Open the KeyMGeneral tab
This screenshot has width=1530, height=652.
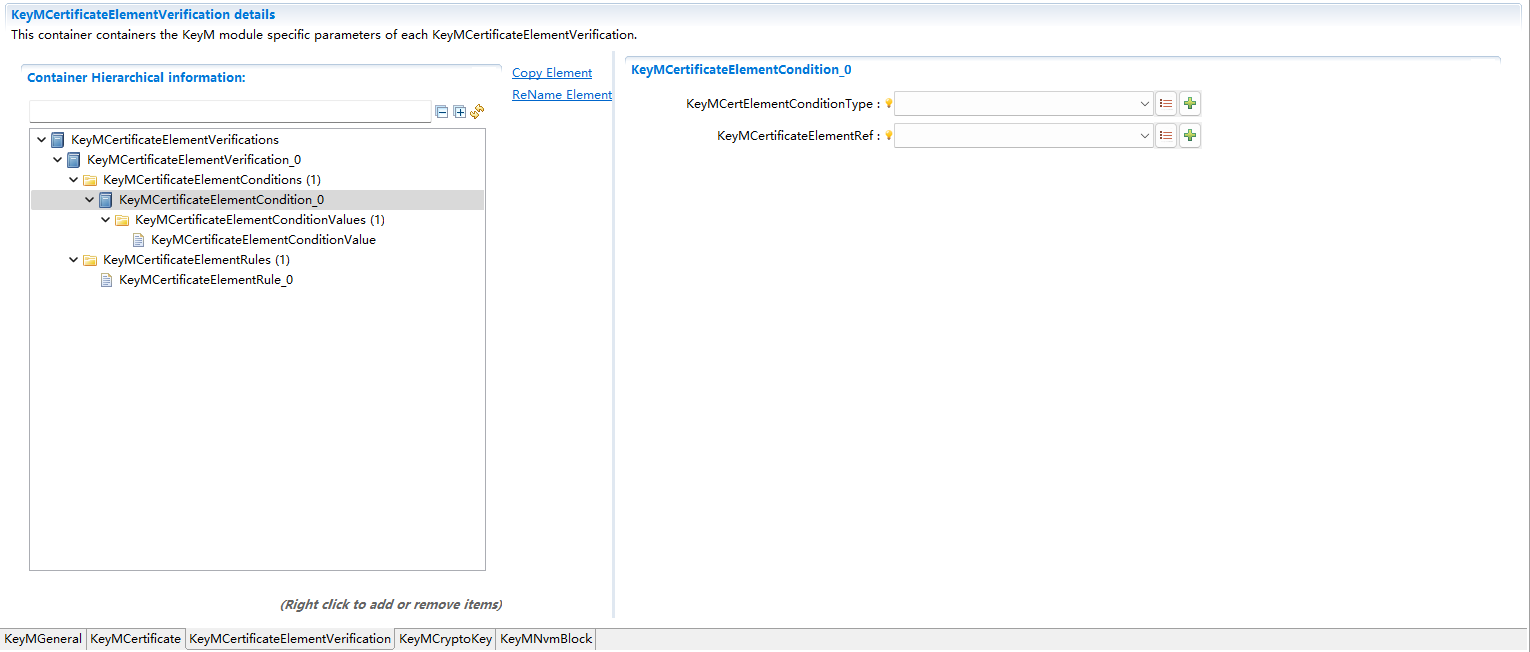pyautogui.click(x=42, y=638)
